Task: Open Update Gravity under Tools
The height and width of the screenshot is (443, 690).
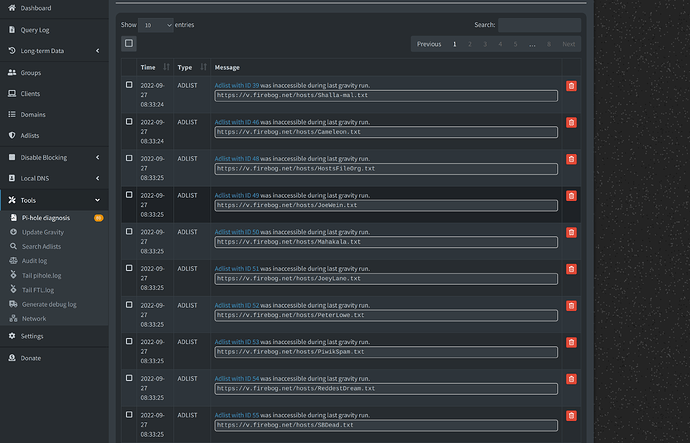Action: (42, 232)
